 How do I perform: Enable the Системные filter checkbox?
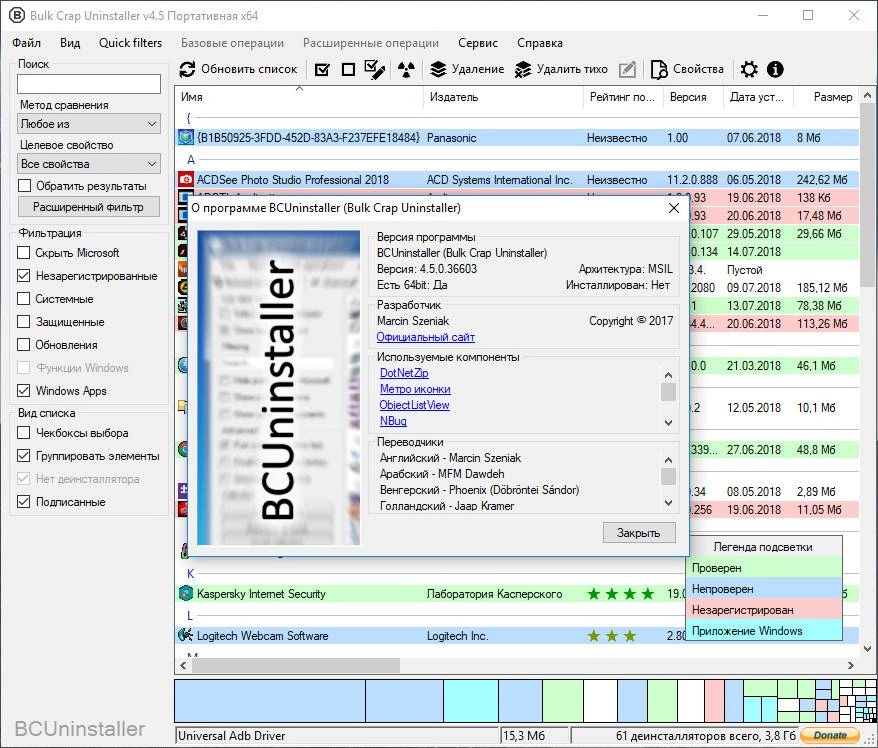24,299
